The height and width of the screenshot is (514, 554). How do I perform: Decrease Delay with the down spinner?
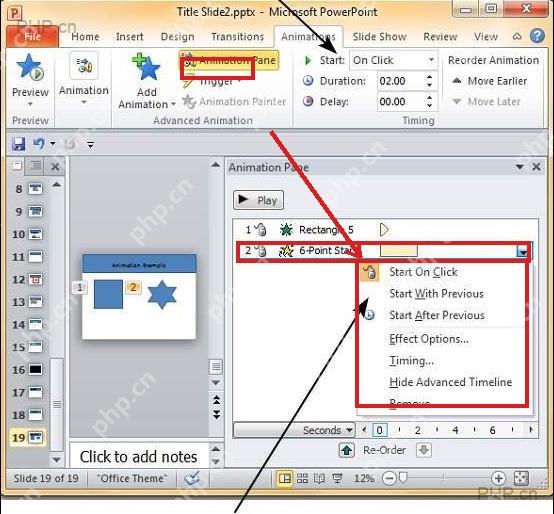[x=429, y=106]
